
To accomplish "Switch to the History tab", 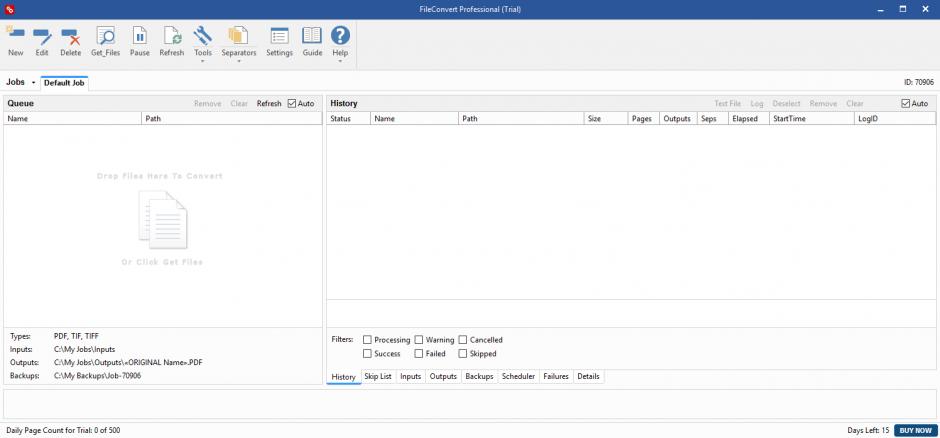I will click(344, 377).
